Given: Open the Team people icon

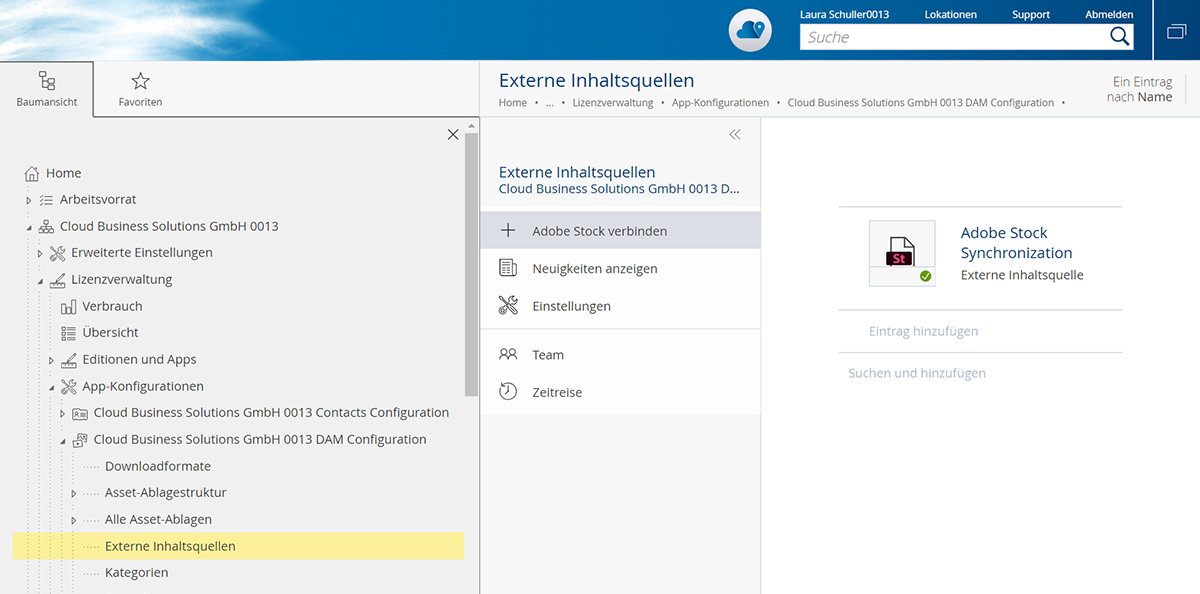Looking at the screenshot, I should [x=508, y=355].
